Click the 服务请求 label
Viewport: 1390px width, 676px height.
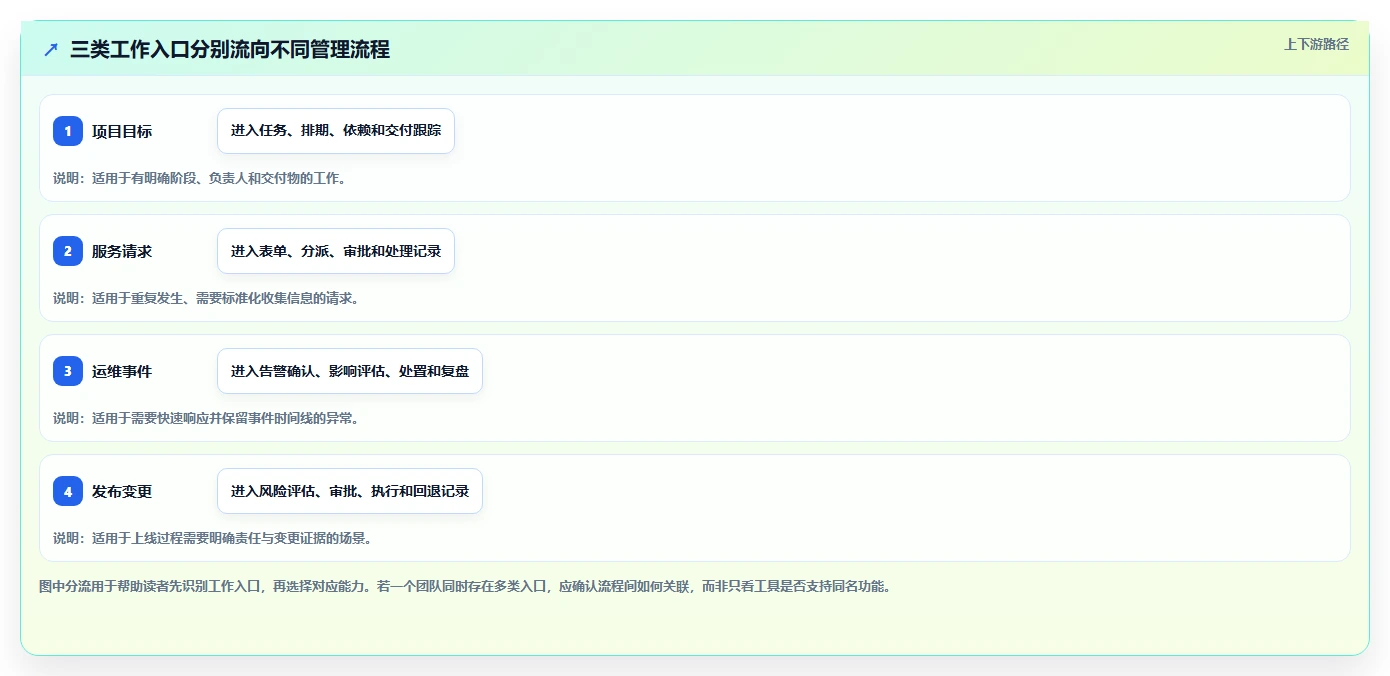[122, 251]
